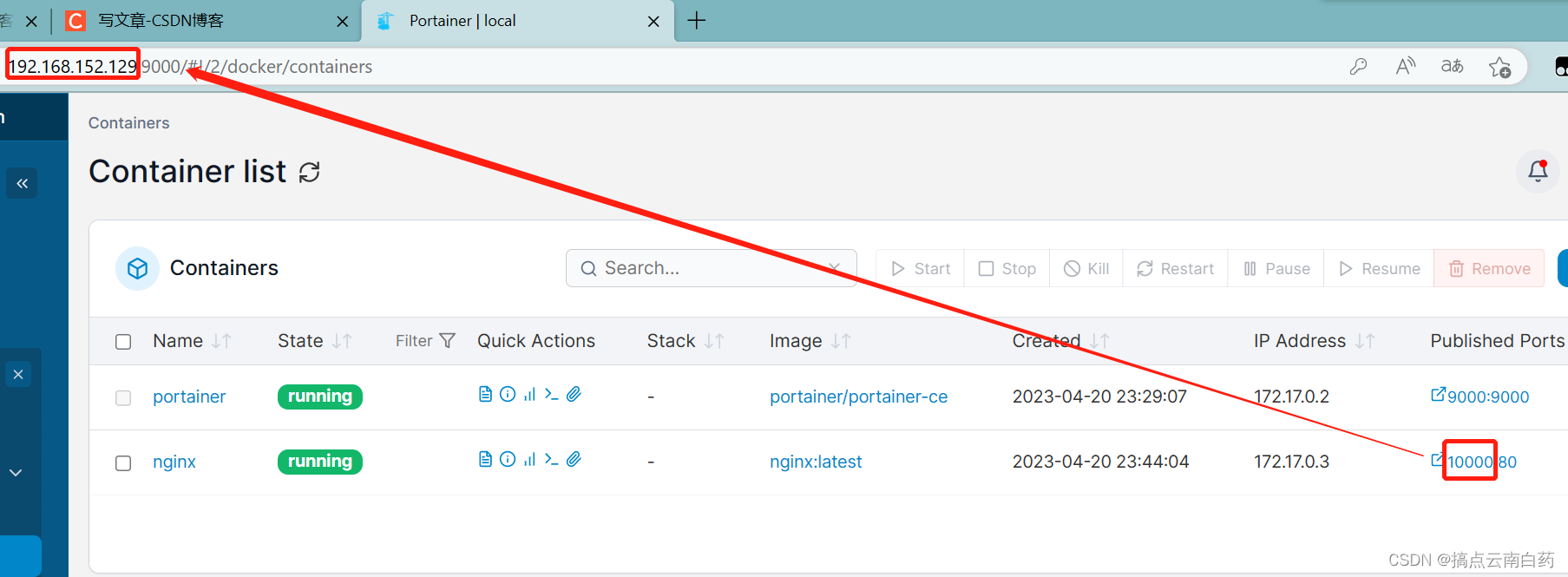Close the Portainer | local tab
Viewport: 1568px width, 577px height.
[653, 22]
